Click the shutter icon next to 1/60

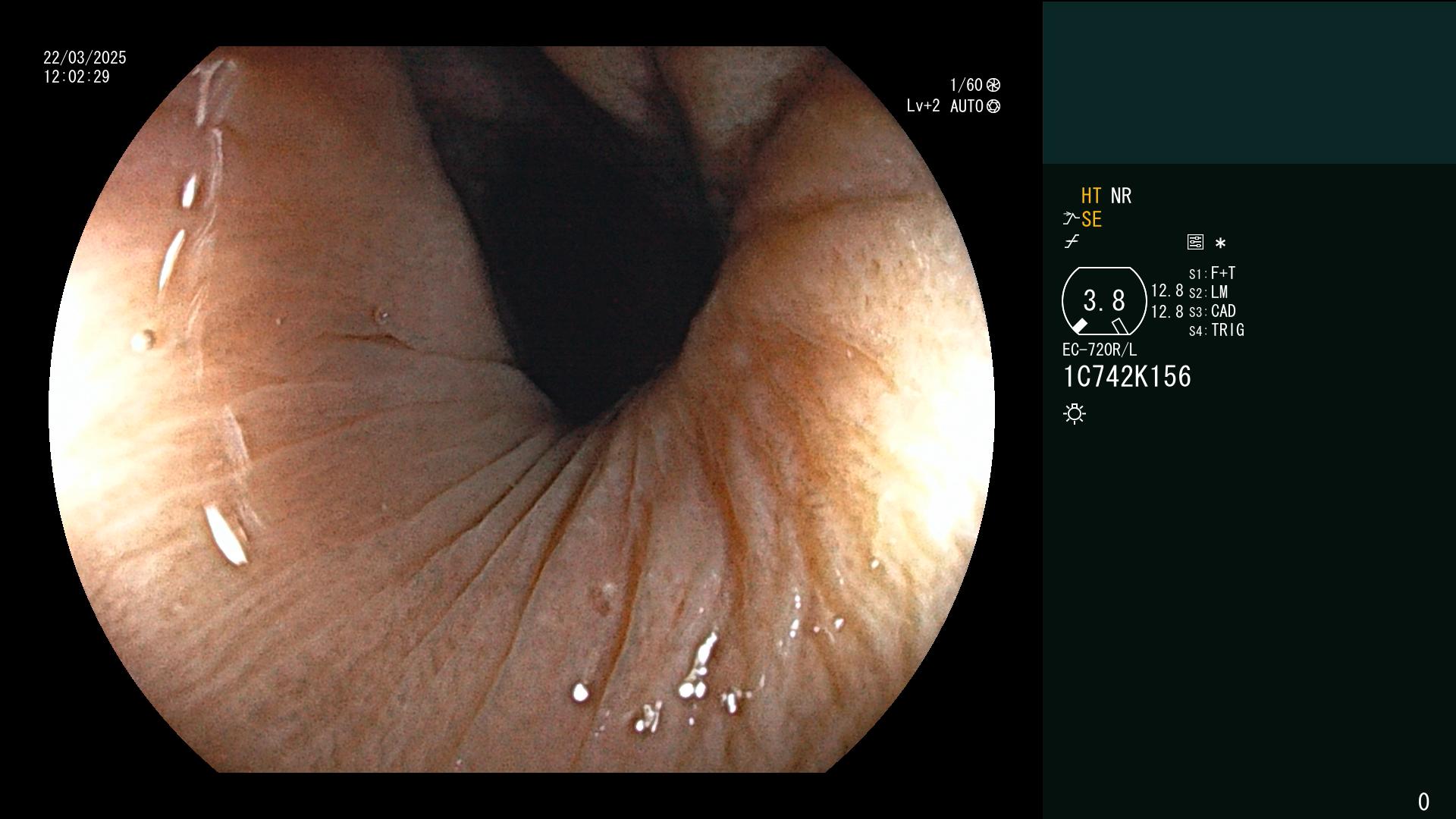(993, 85)
